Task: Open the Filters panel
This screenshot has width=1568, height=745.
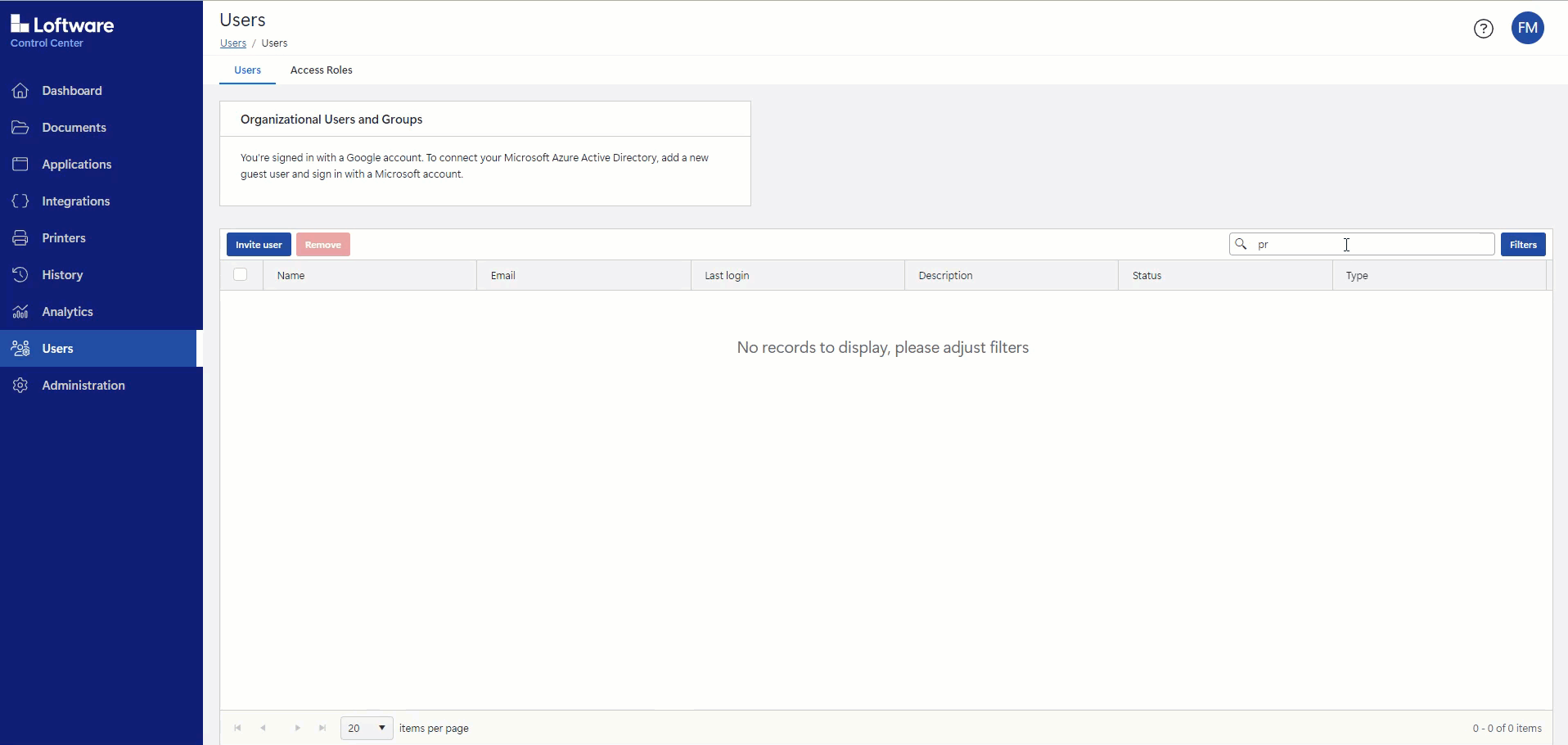Action: [1523, 244]
